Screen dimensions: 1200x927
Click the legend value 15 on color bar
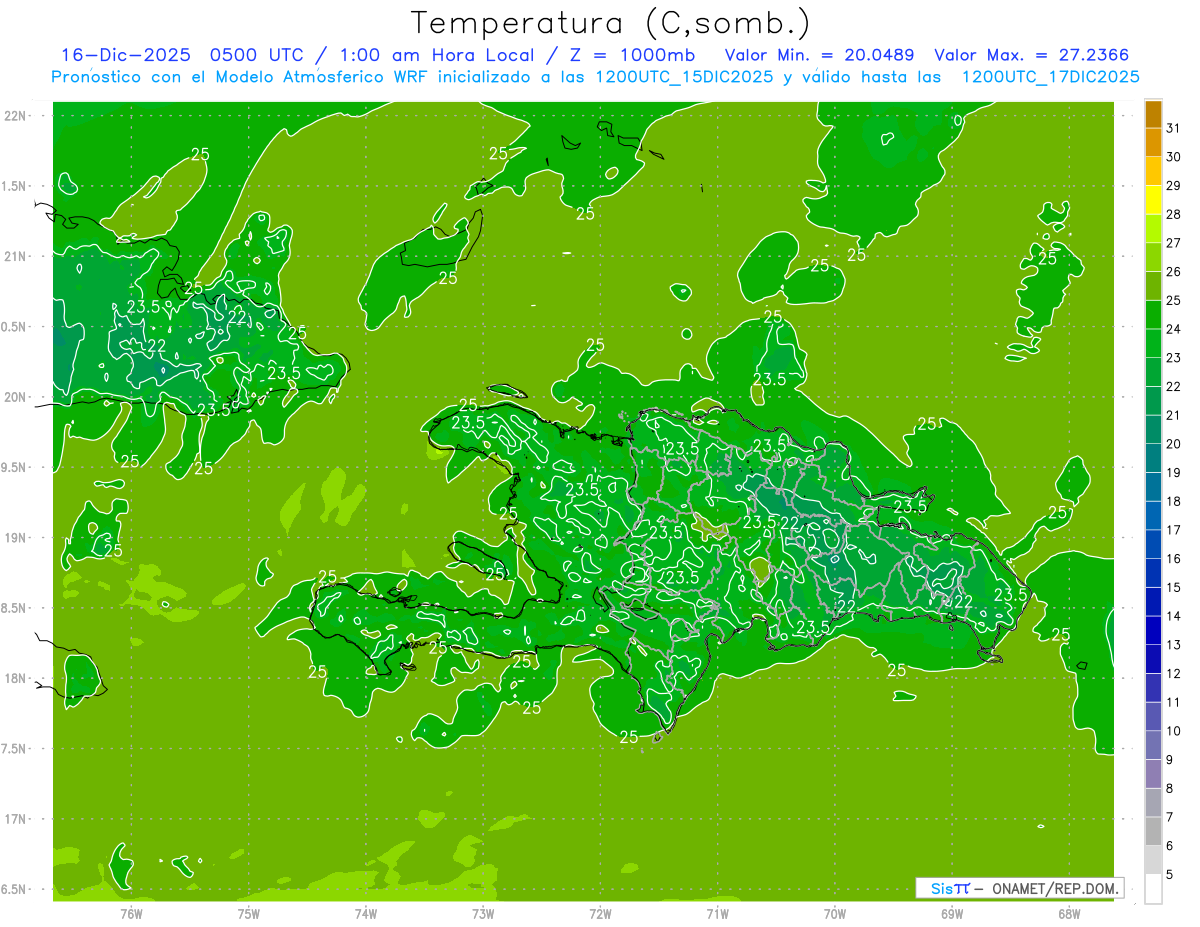click(1173, 587)
